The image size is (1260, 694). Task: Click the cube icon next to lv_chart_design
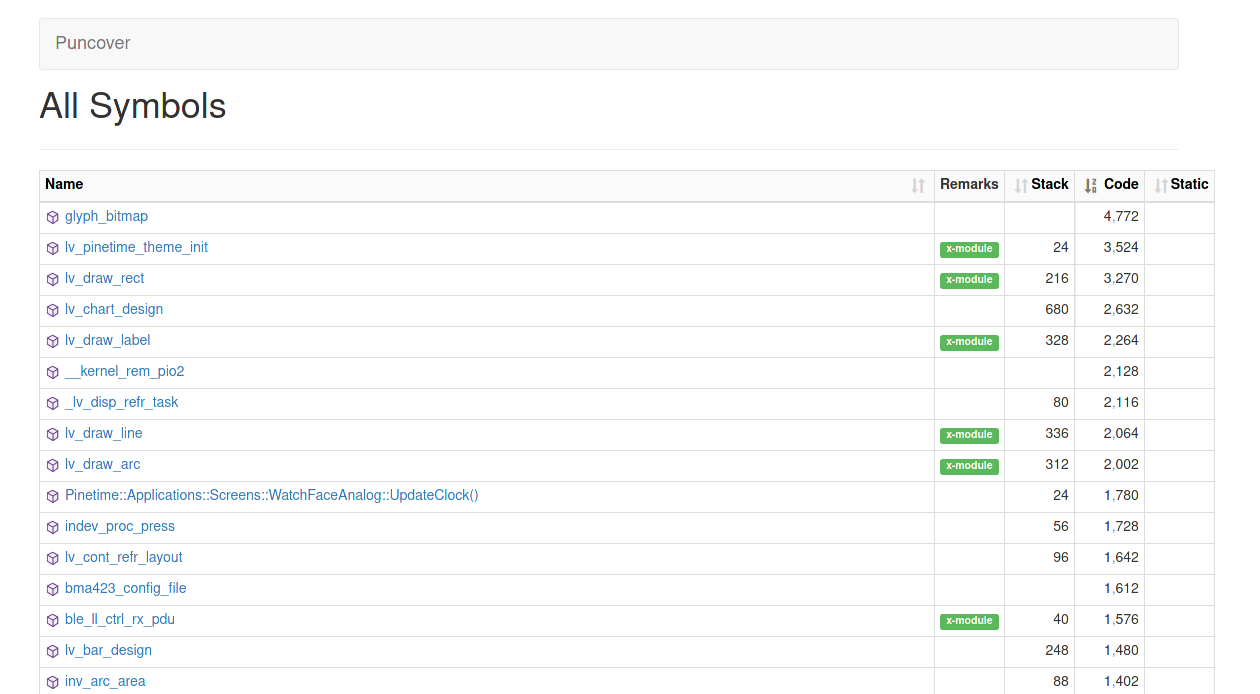coord(53,310)
